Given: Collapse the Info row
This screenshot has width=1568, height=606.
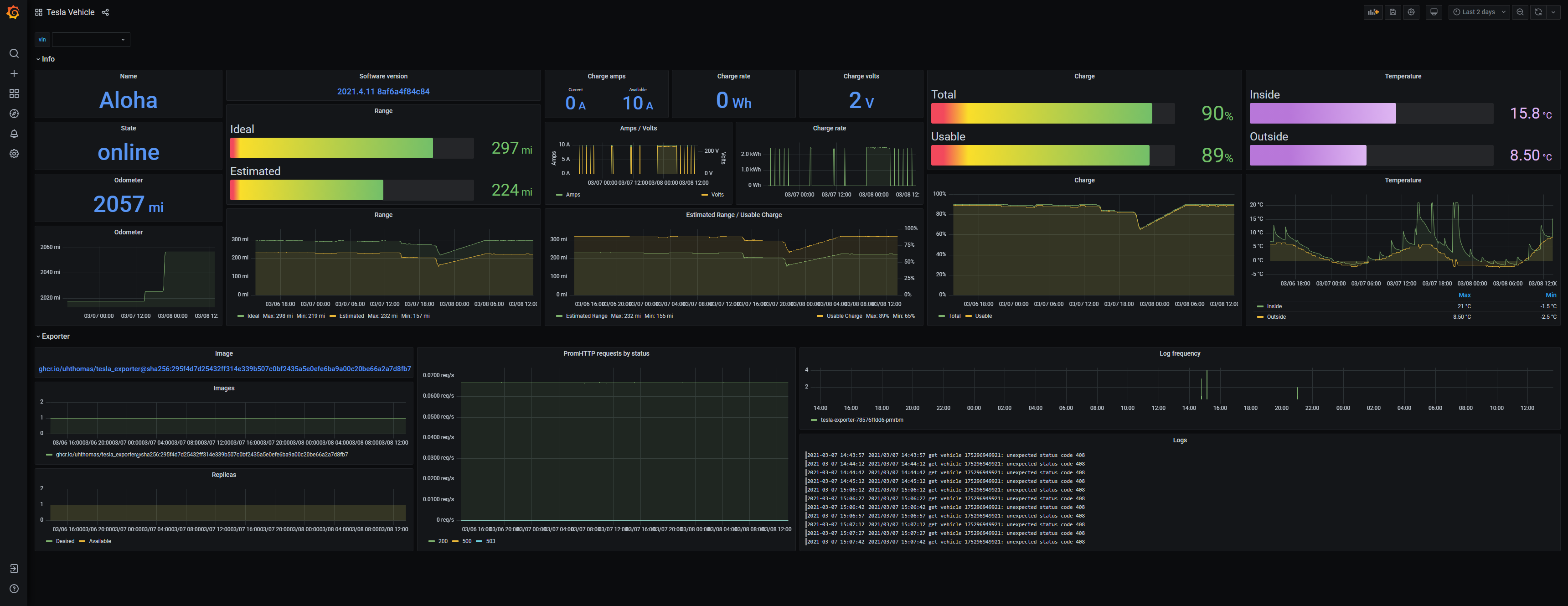Looking at the screenshot, I should 47,59.
